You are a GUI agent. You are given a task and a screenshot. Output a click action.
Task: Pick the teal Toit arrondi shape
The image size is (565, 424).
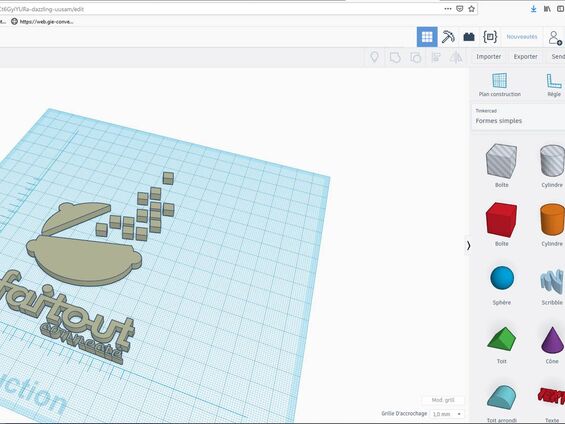pos(502,397)
